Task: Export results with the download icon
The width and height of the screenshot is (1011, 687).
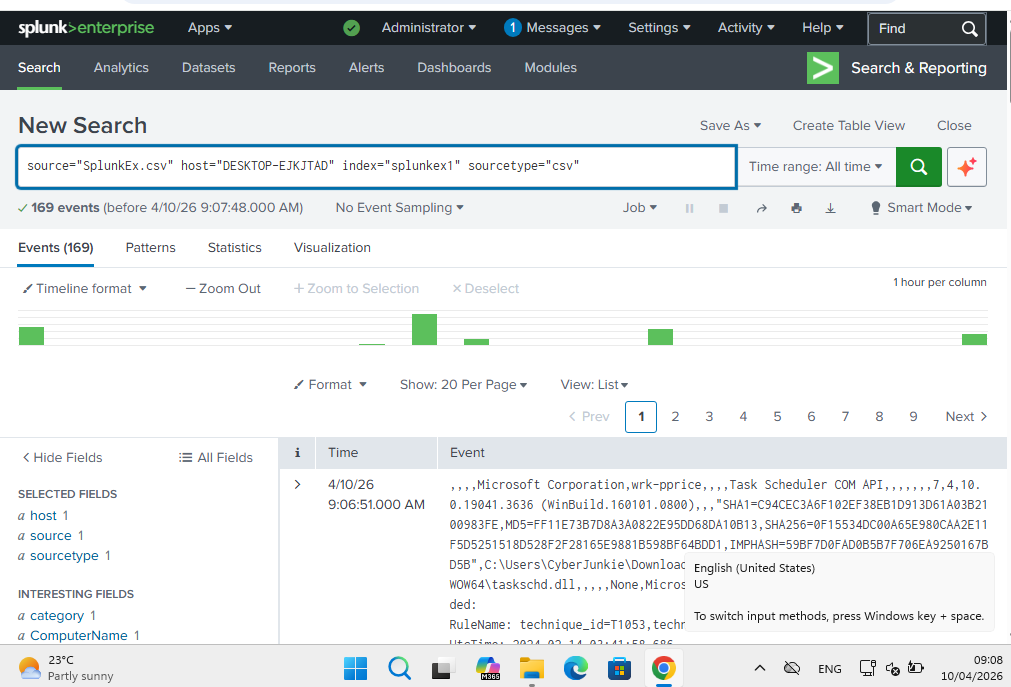Action: tap(830, 208)
